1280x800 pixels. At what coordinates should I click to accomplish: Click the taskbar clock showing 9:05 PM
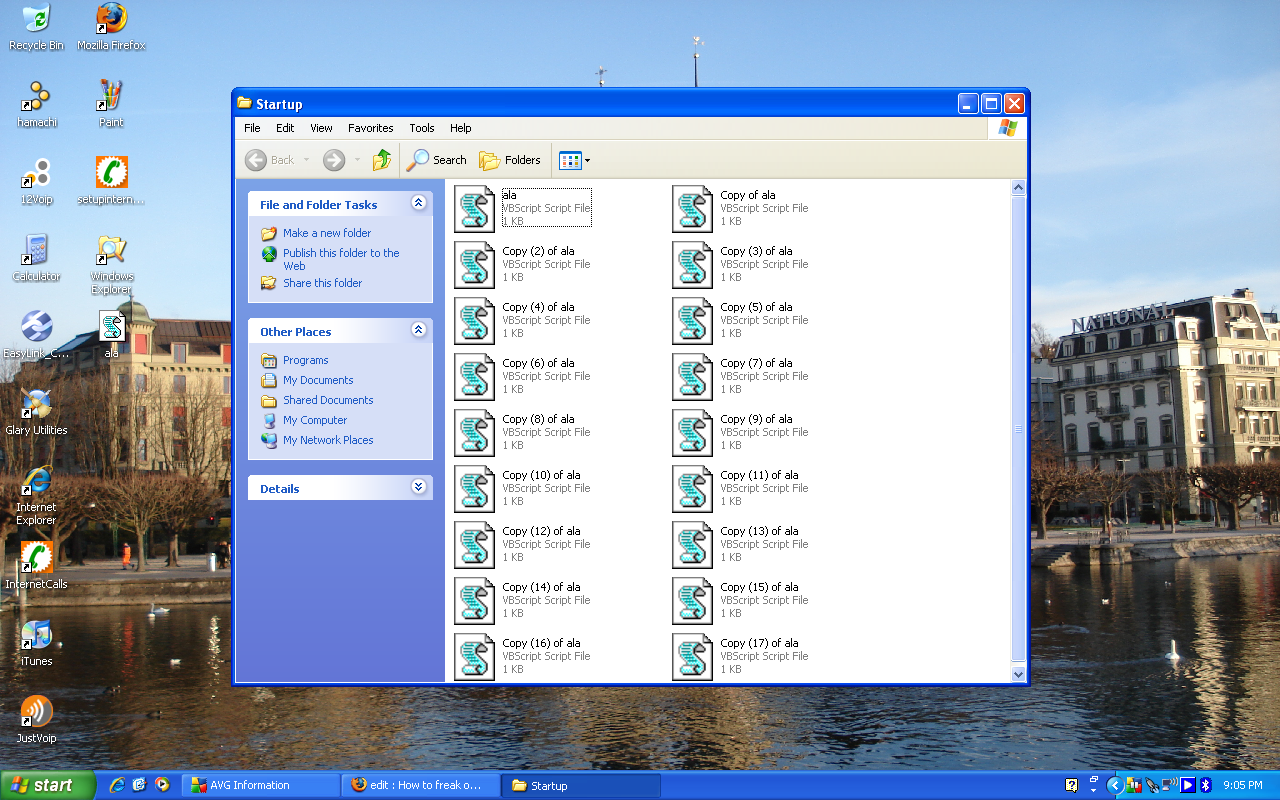(1243, 785)
